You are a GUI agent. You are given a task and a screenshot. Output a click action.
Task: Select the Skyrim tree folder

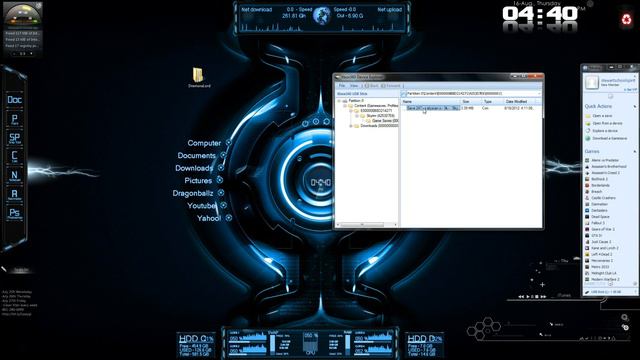pyautogui.click(x=377, y=116)
